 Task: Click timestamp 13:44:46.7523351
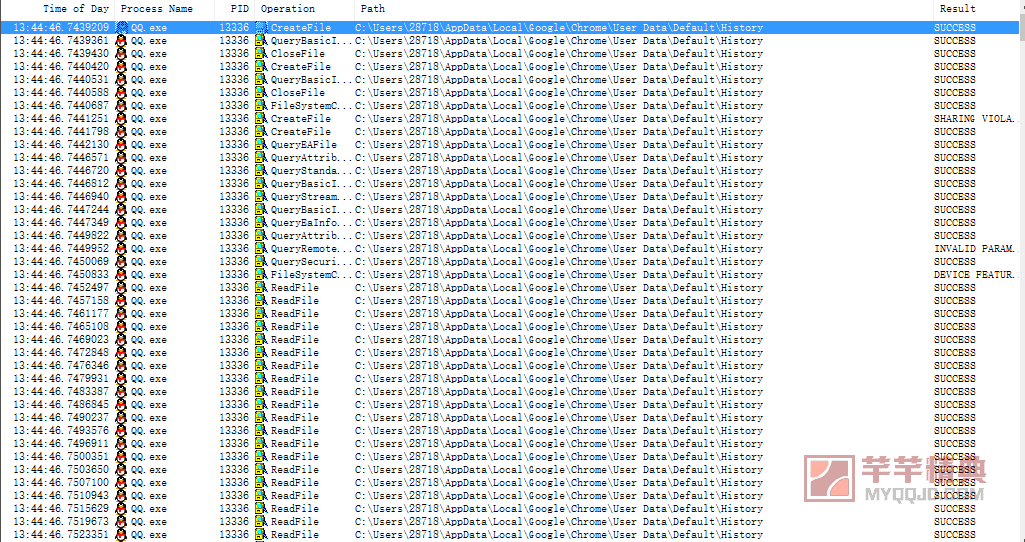(61, 534)
